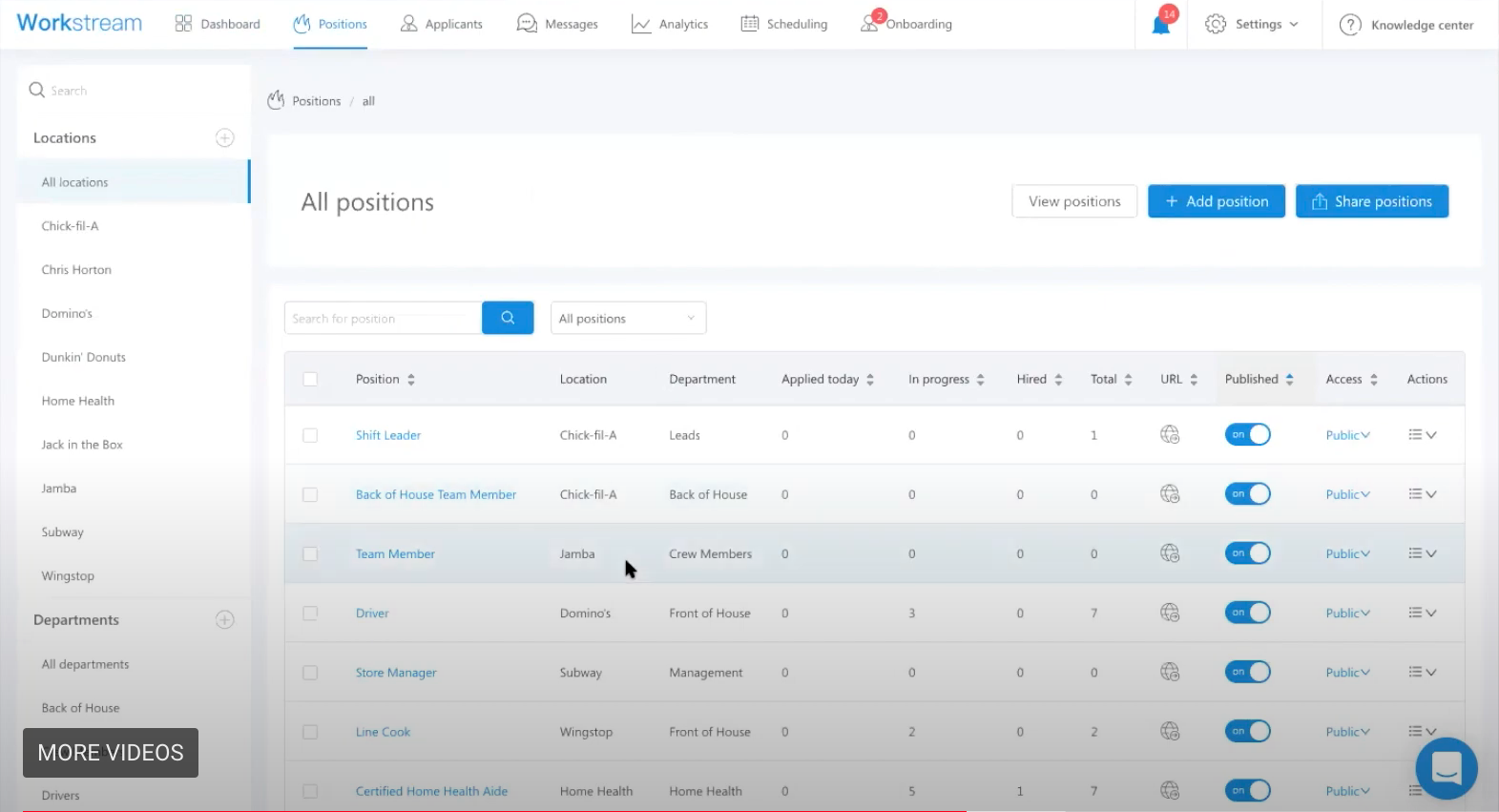Image resolution: width=1499 pixels, height=812 pixels.
Task: Tick the select-all checkbox in table header
Action: pyautogui.click(x=310, y=380)
